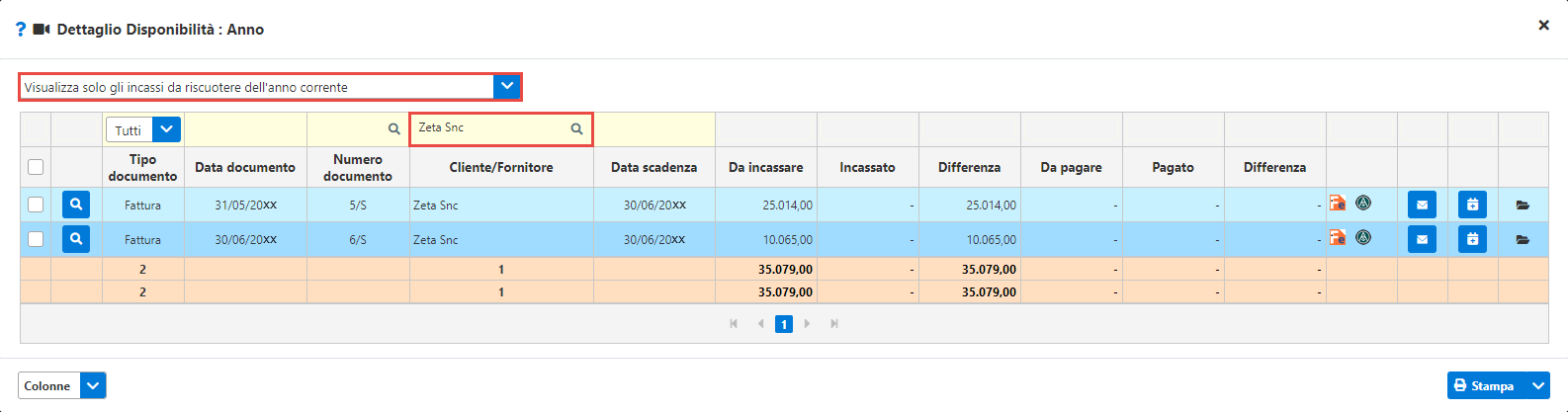Click amount 25.014,00 under Da incassare

point(788,206)
